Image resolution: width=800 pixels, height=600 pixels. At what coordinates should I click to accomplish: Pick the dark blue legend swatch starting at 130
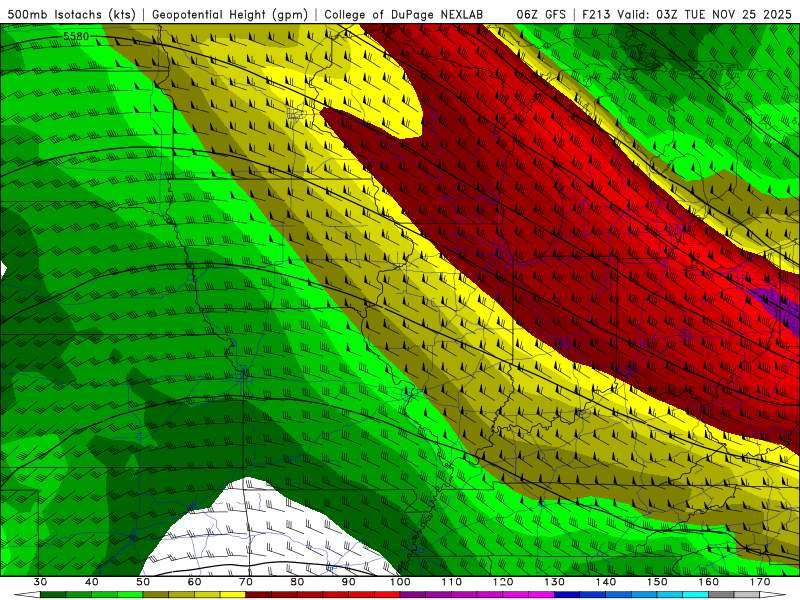[x=567, y=594]
